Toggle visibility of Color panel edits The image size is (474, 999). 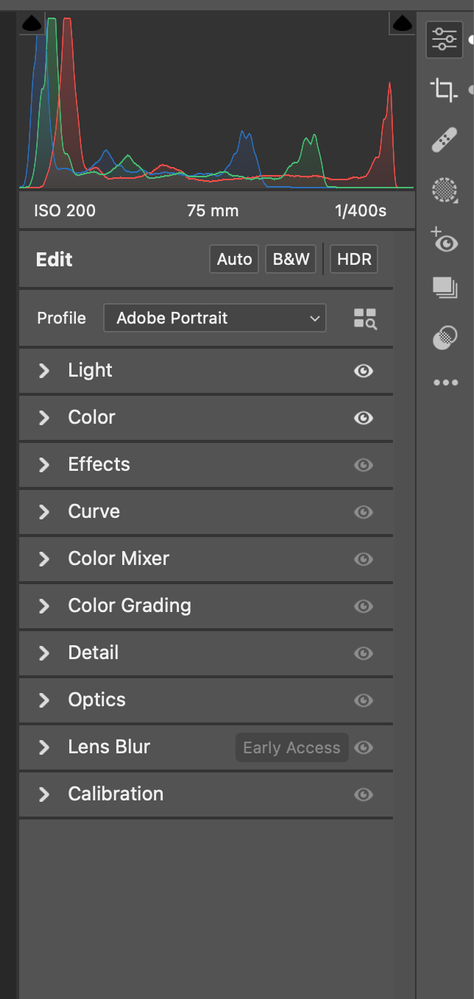[364, 418]
